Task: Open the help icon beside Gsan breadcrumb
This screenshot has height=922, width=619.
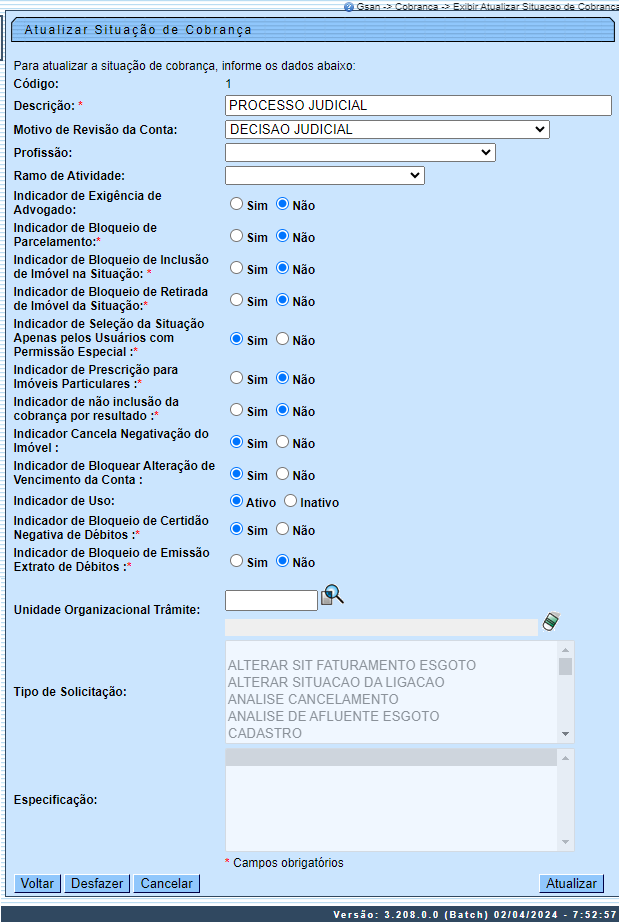Action: coord(349,7)
